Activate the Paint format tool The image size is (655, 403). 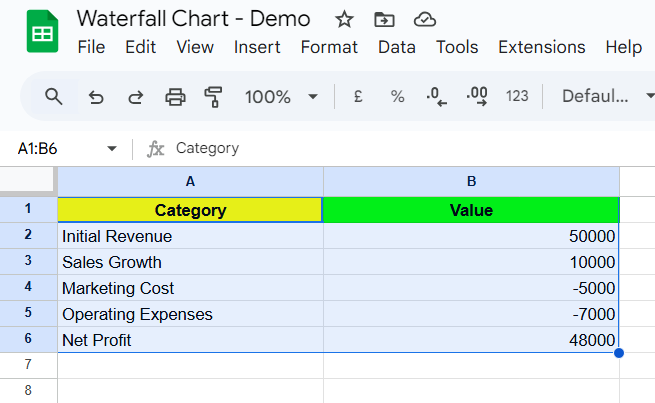(213, 97)
